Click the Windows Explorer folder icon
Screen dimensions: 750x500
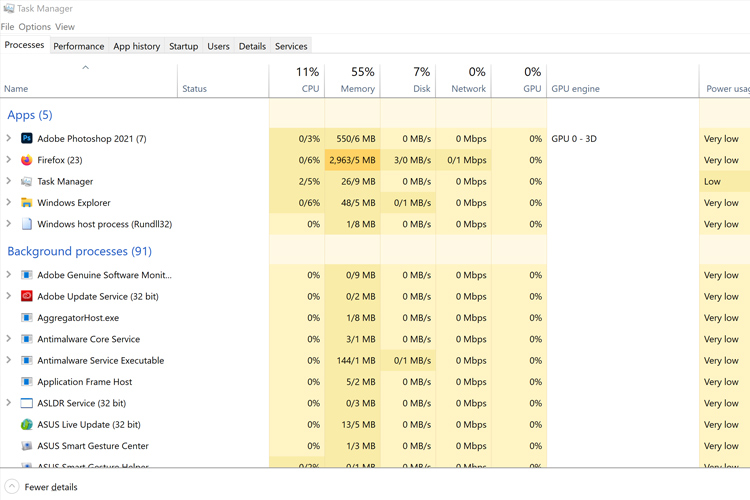27,202
